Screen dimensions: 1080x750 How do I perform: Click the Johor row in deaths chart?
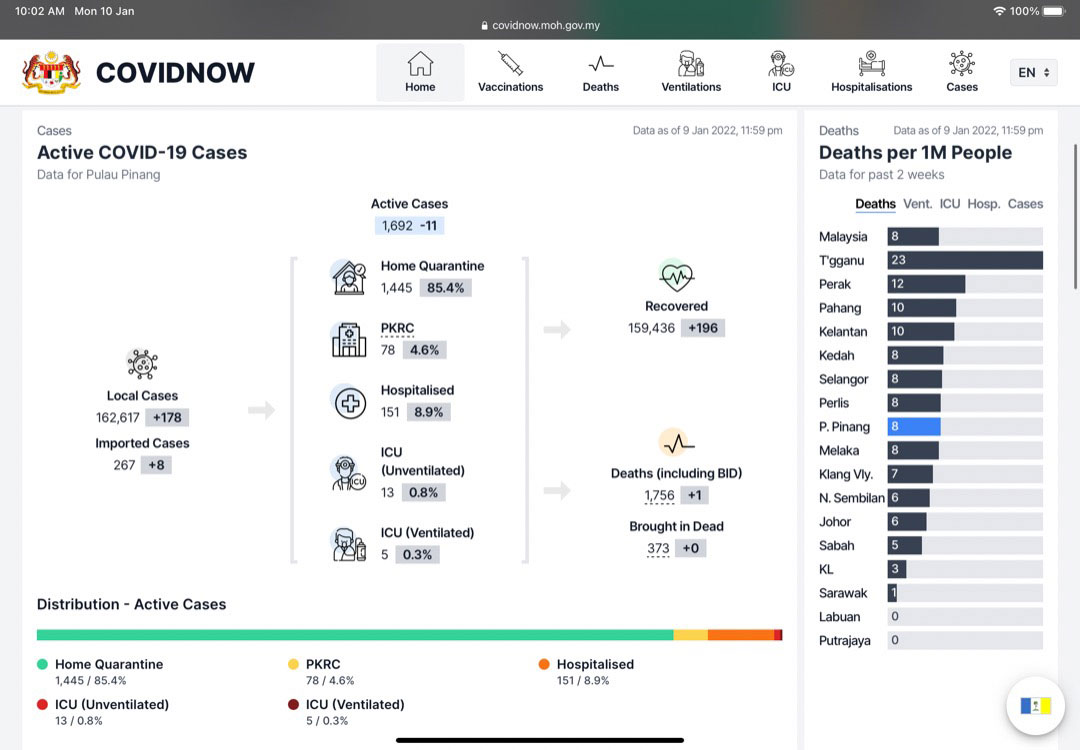931,521
